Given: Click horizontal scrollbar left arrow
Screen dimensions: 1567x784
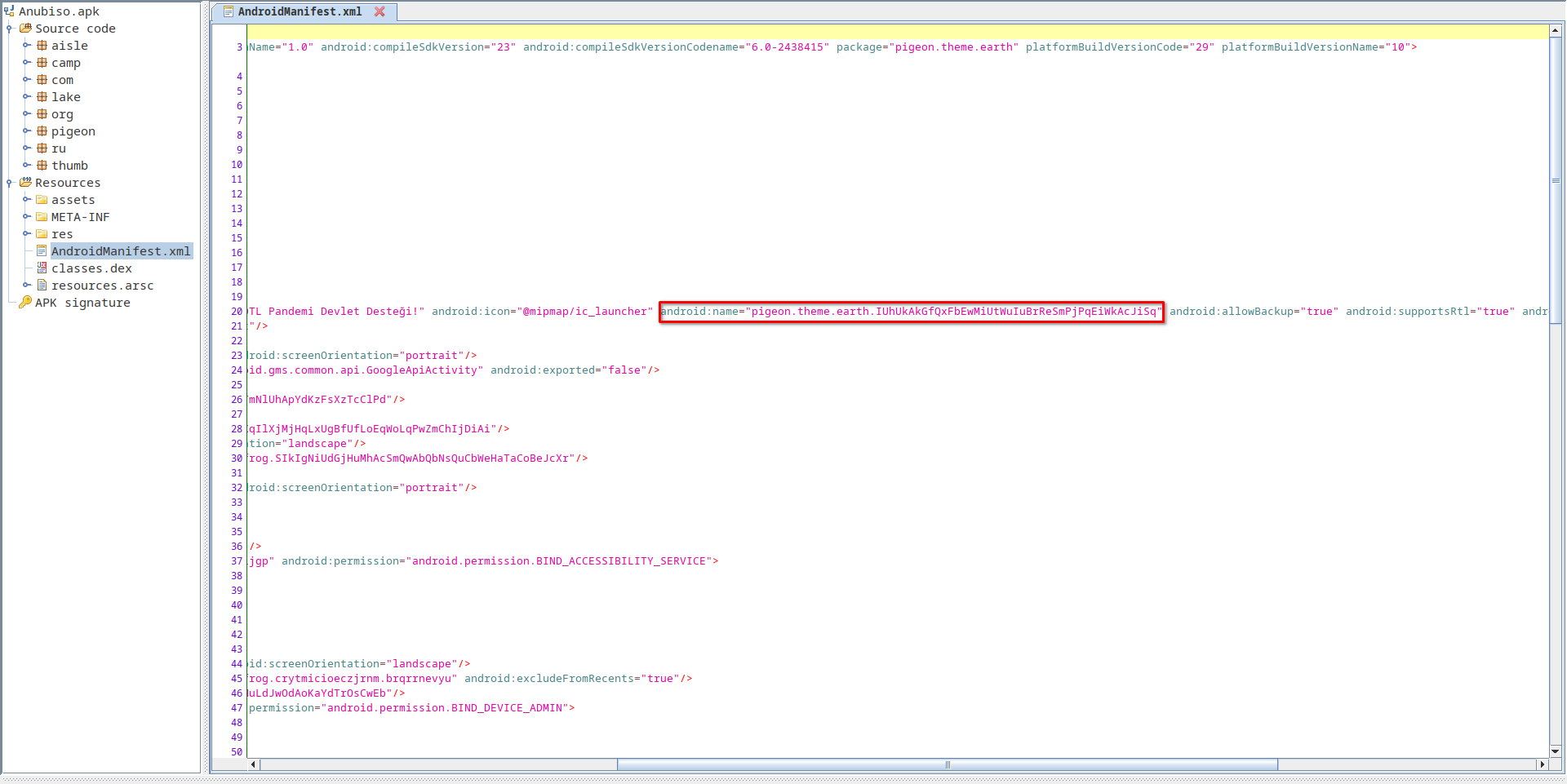Looking at the screenshot, I should [x=254, y=764].
